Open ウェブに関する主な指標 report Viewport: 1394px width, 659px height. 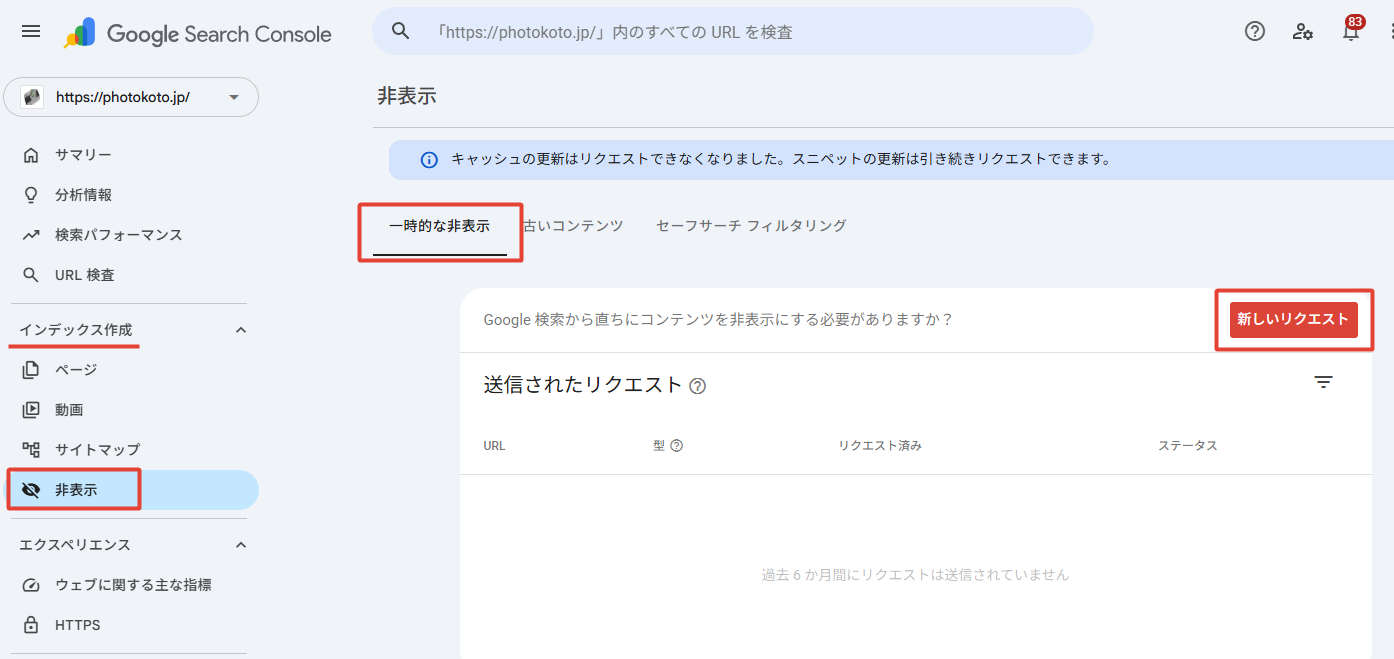point(131,585)
